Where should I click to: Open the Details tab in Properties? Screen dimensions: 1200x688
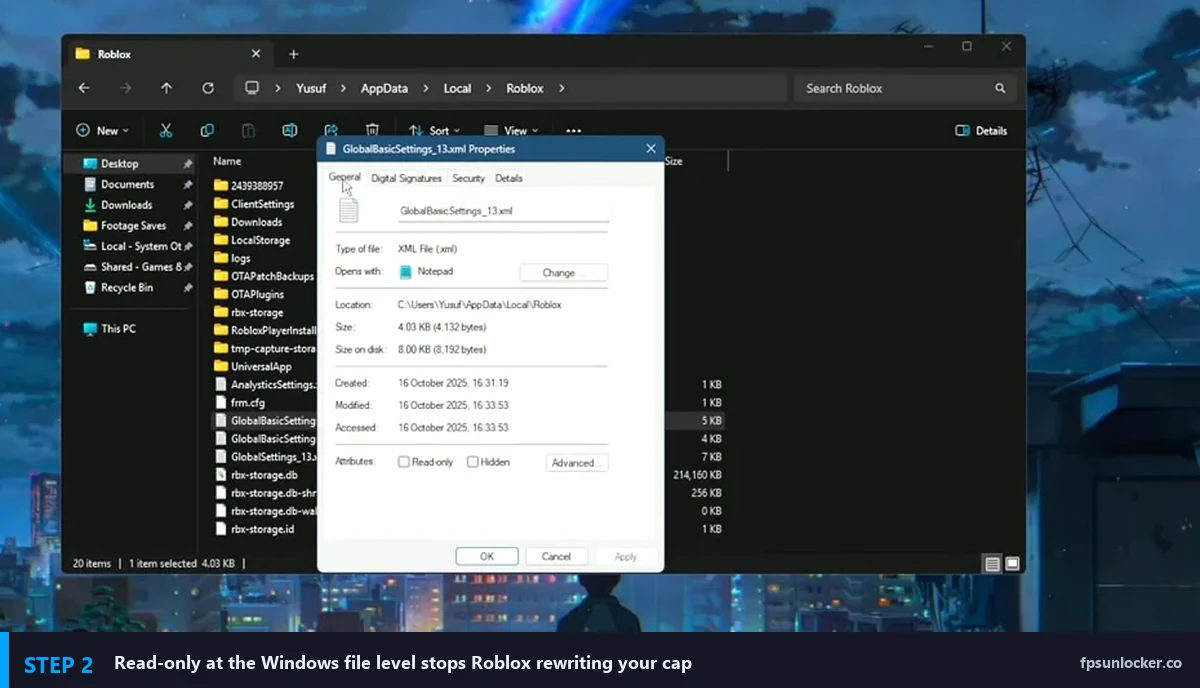[x=509, y=178]
